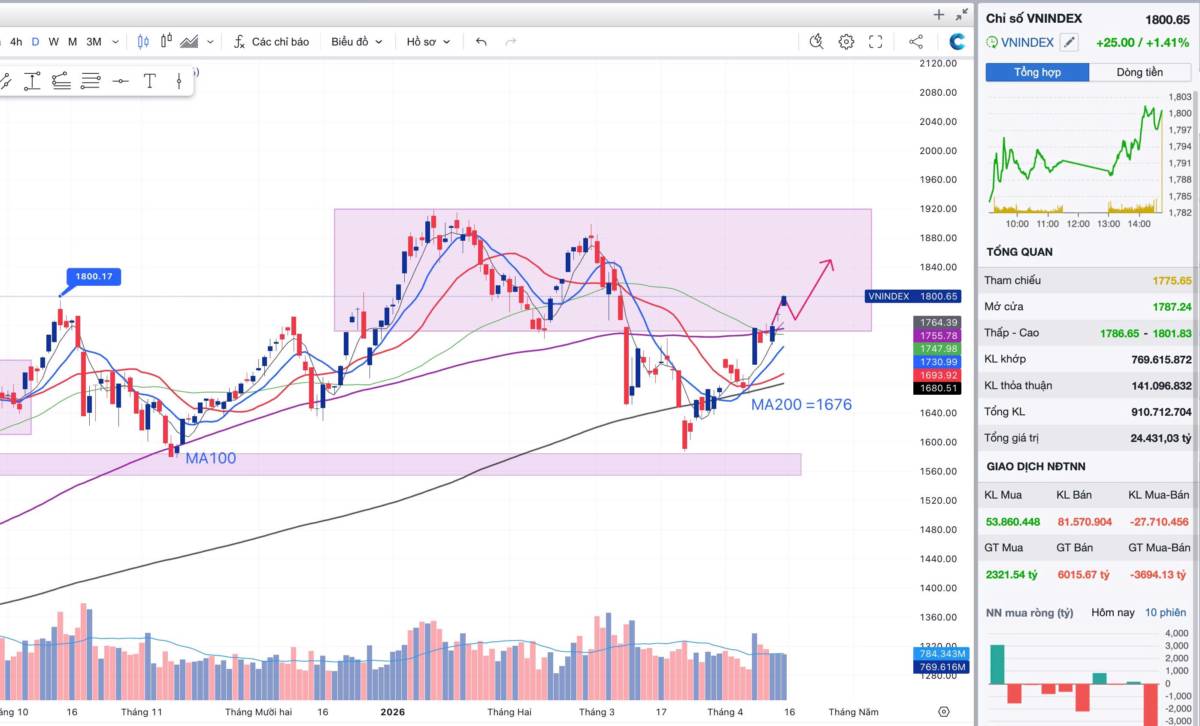1200x726 pixels.
Task: Select the parallel horizontal lines tool
Action: (x=91, y=81)
